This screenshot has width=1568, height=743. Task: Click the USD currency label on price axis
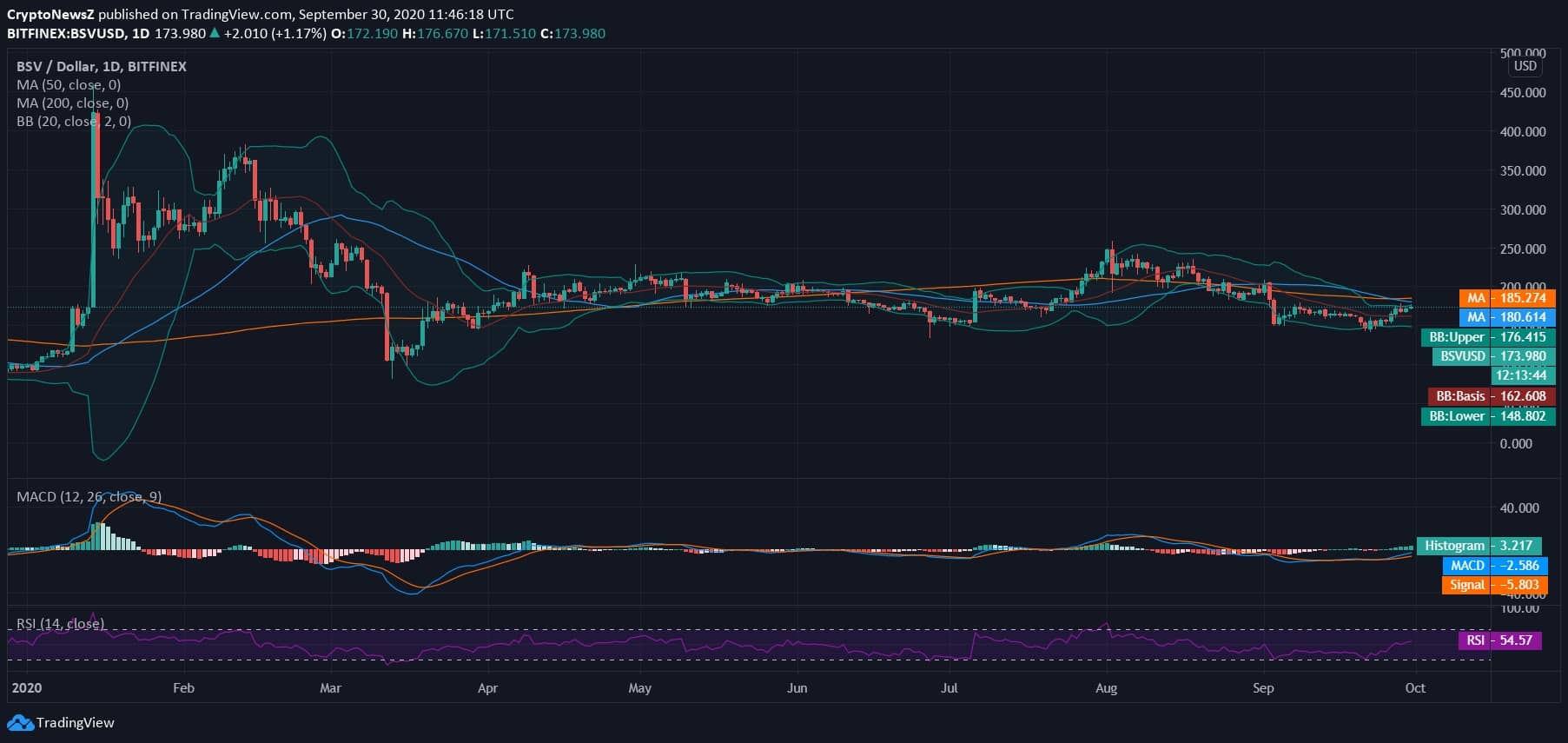[1525, 66]
